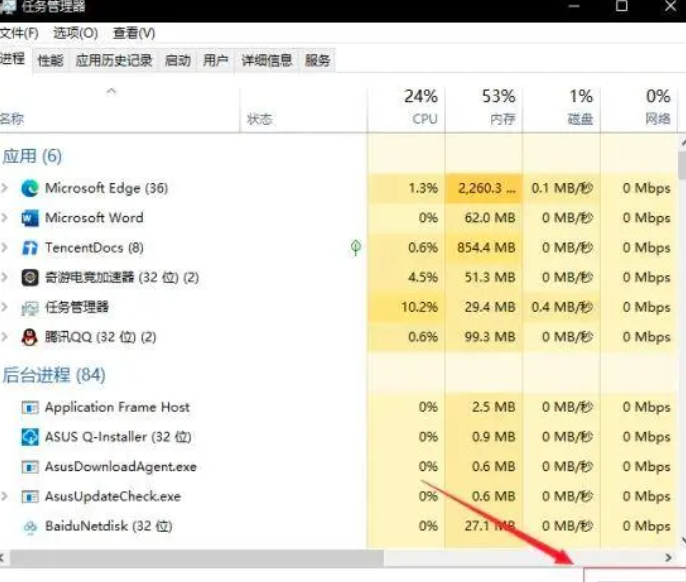Sort by the 内存 column header
The height and width of the screenshot is (582, 686).
point(484,109)
